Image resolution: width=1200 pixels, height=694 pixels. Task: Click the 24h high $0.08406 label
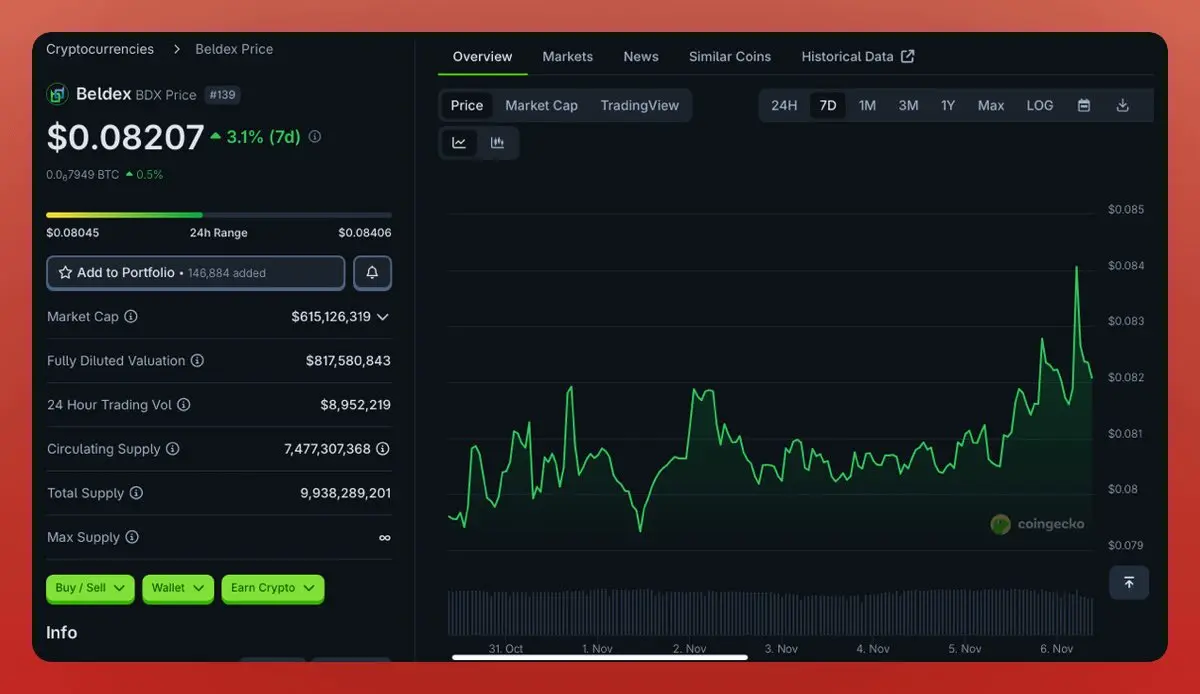coord(365,233)
